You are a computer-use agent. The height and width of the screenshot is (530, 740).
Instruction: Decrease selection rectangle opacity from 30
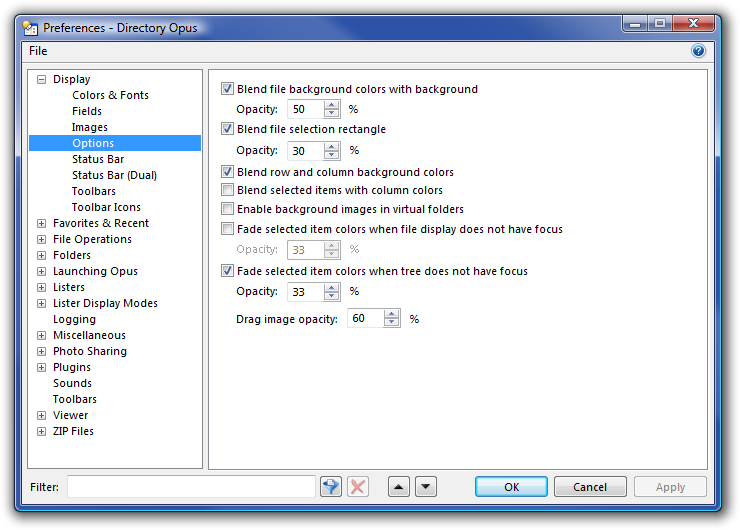pos(332,155)
